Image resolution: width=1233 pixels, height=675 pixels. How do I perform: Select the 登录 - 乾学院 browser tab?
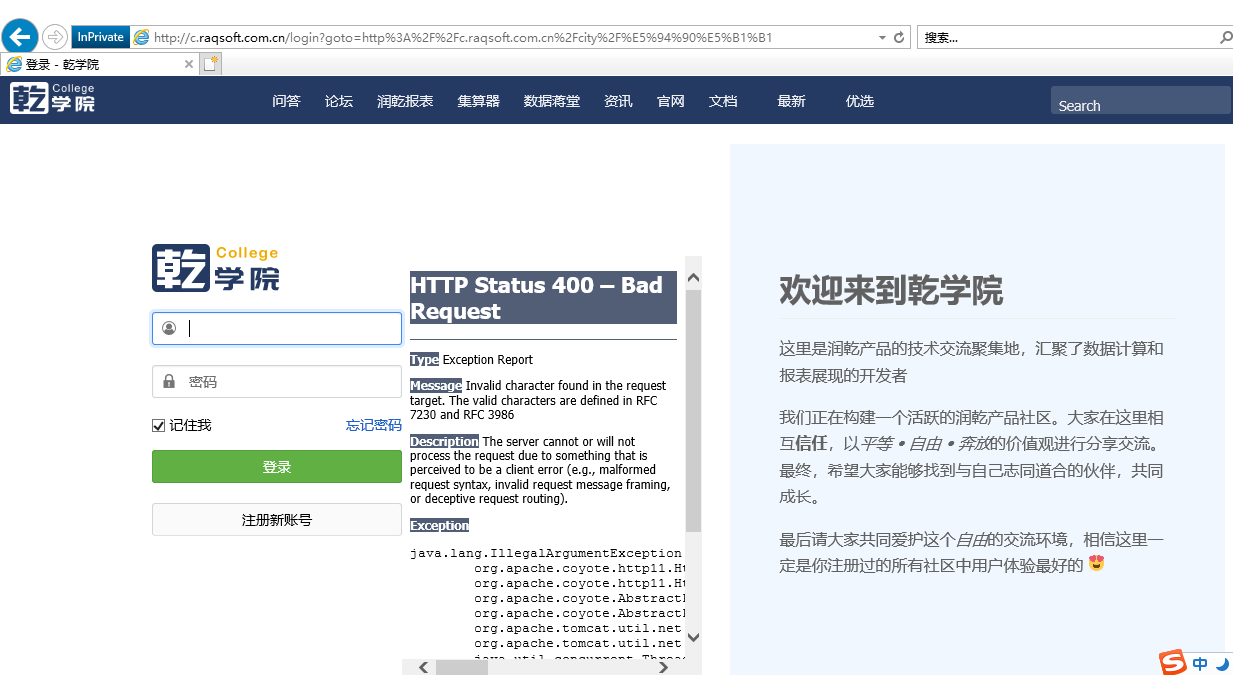coord(100,64)
